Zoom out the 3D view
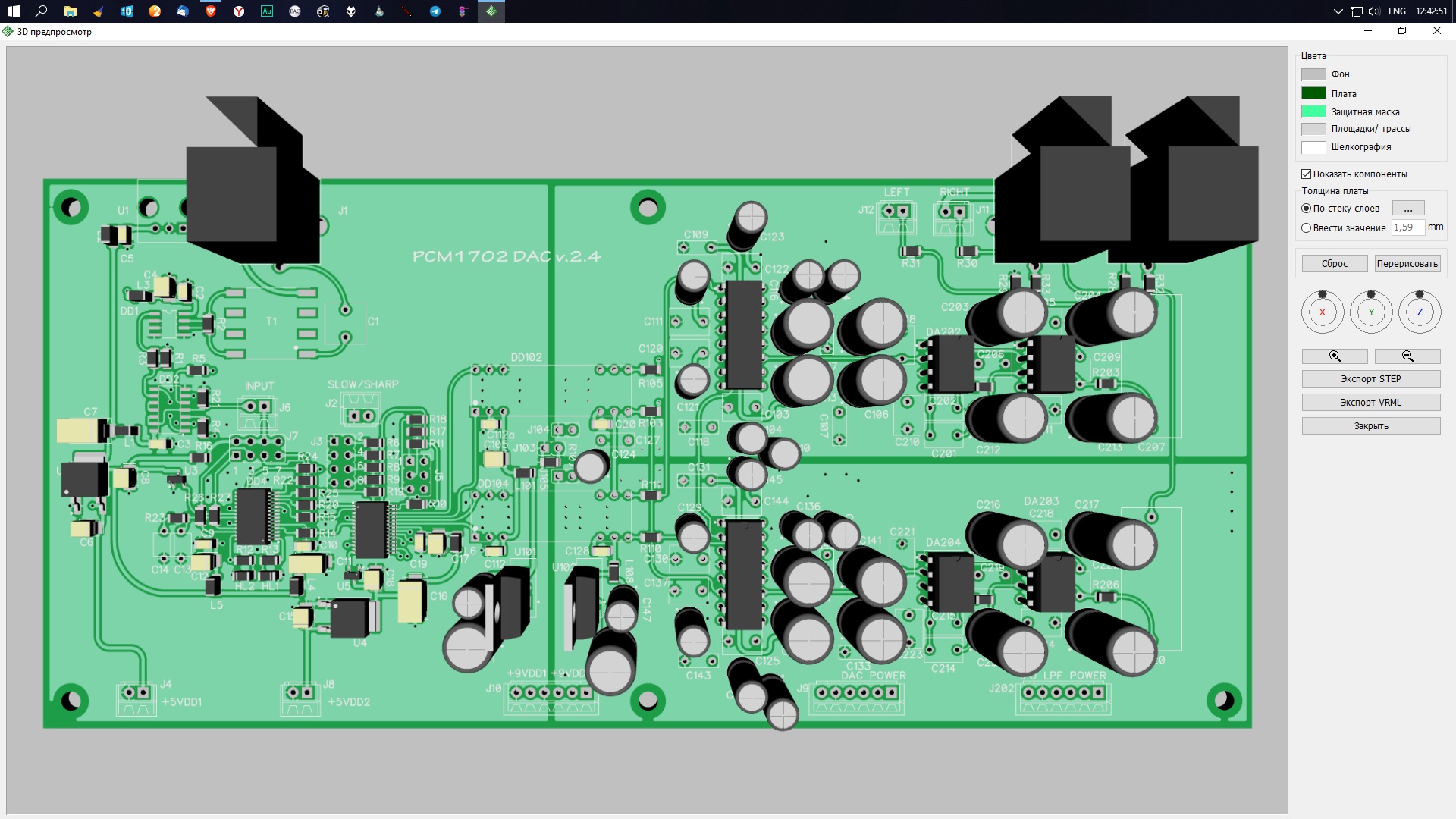 pyautogui.click(x=1407, y=356)
